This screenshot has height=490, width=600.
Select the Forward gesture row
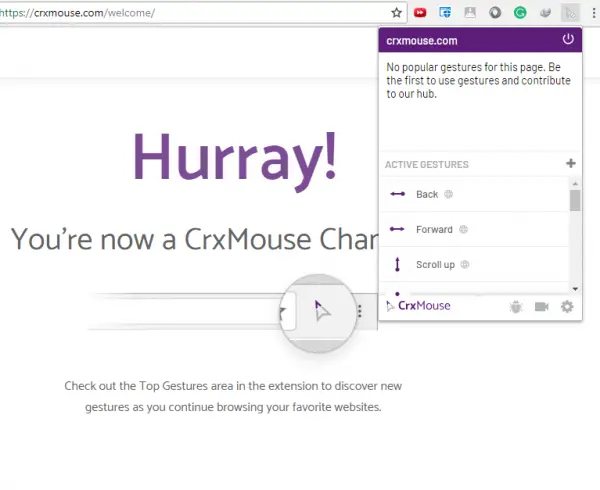474,230
